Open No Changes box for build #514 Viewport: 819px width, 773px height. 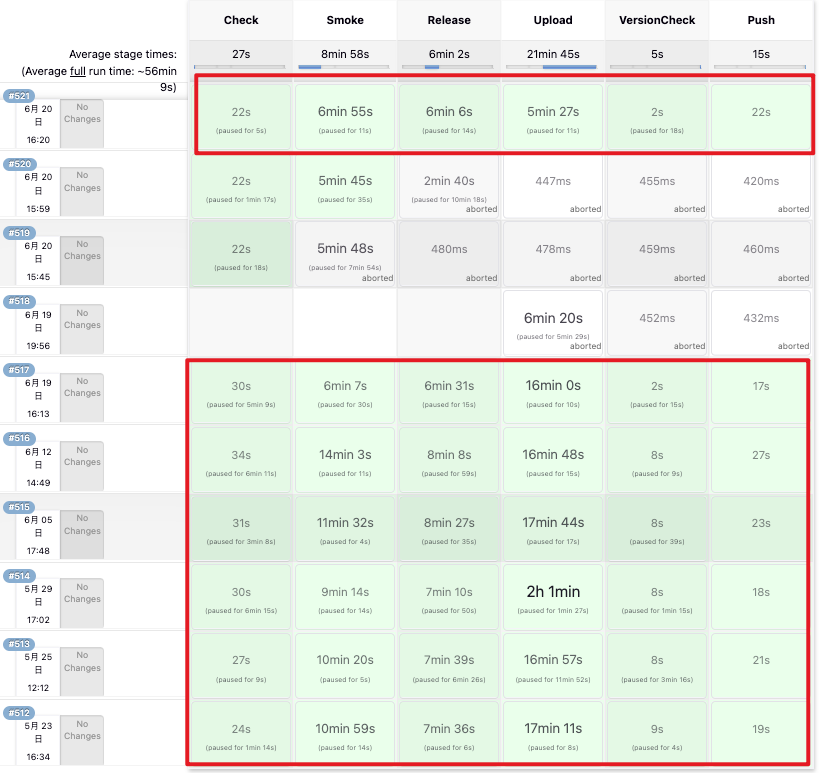click(82, 593)
